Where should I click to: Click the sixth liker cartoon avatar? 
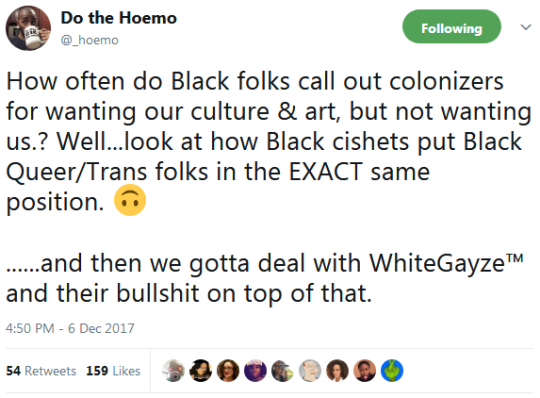(310, 370)
